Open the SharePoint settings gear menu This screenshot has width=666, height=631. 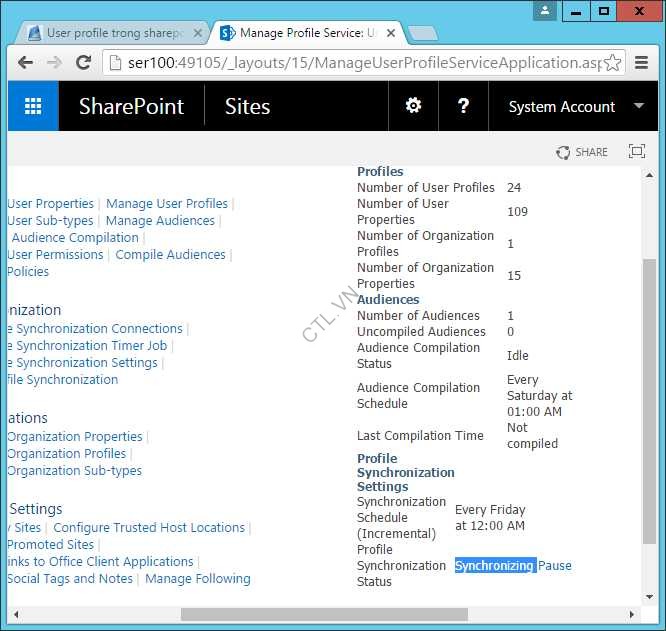click(413, 106)
